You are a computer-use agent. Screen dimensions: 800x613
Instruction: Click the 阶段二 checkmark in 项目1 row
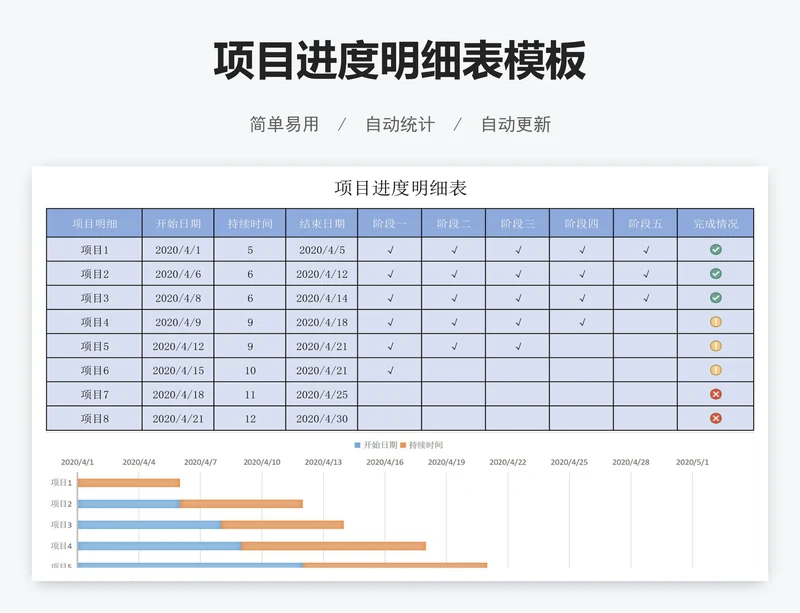tap(454, 250)
